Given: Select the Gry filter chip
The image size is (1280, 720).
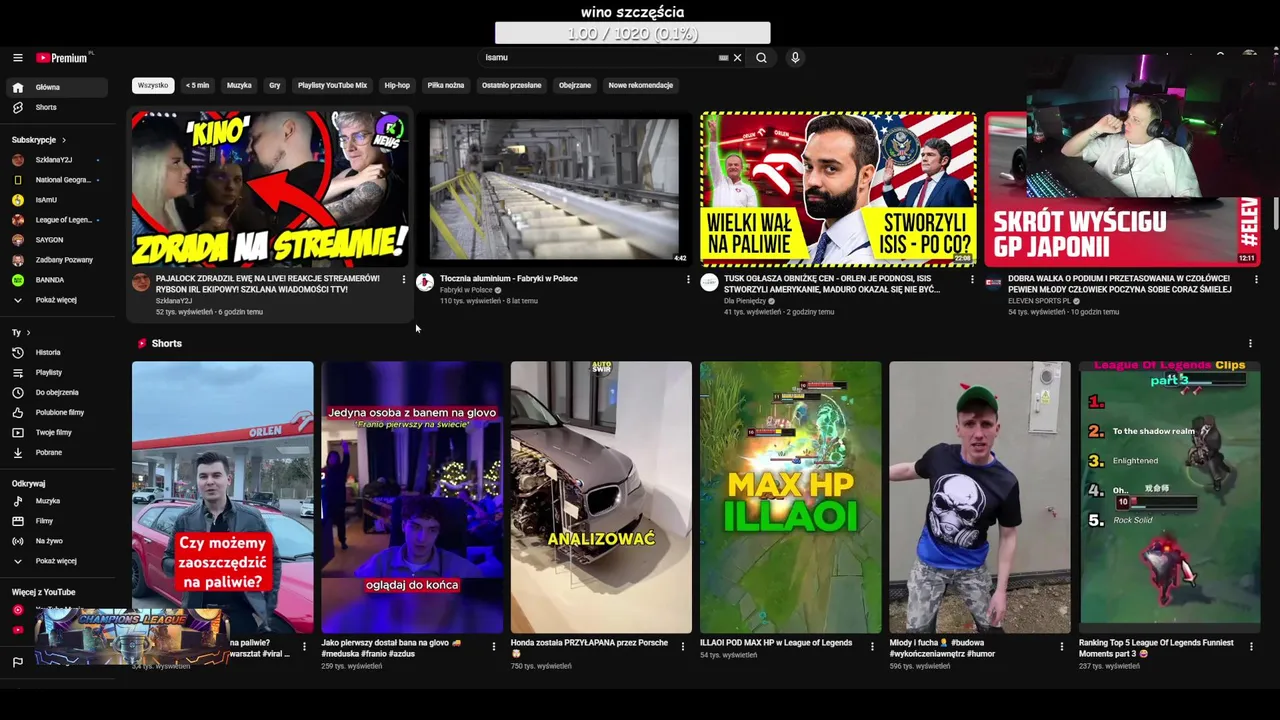Looking at the screenshot, I should [274, 86].
